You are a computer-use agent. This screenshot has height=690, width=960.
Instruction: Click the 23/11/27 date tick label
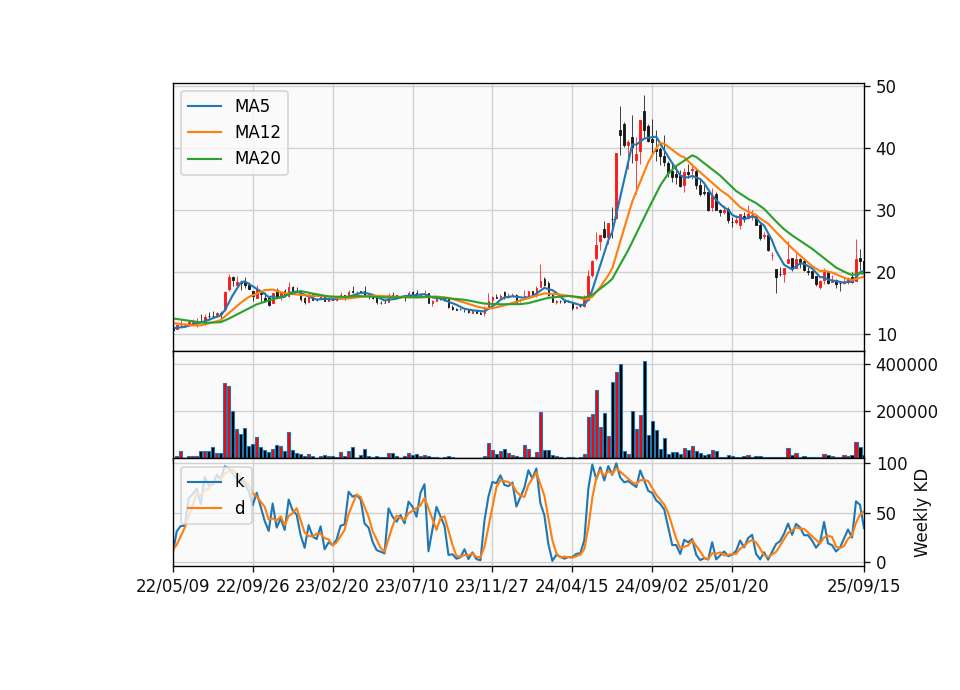[x=492, y=586]
